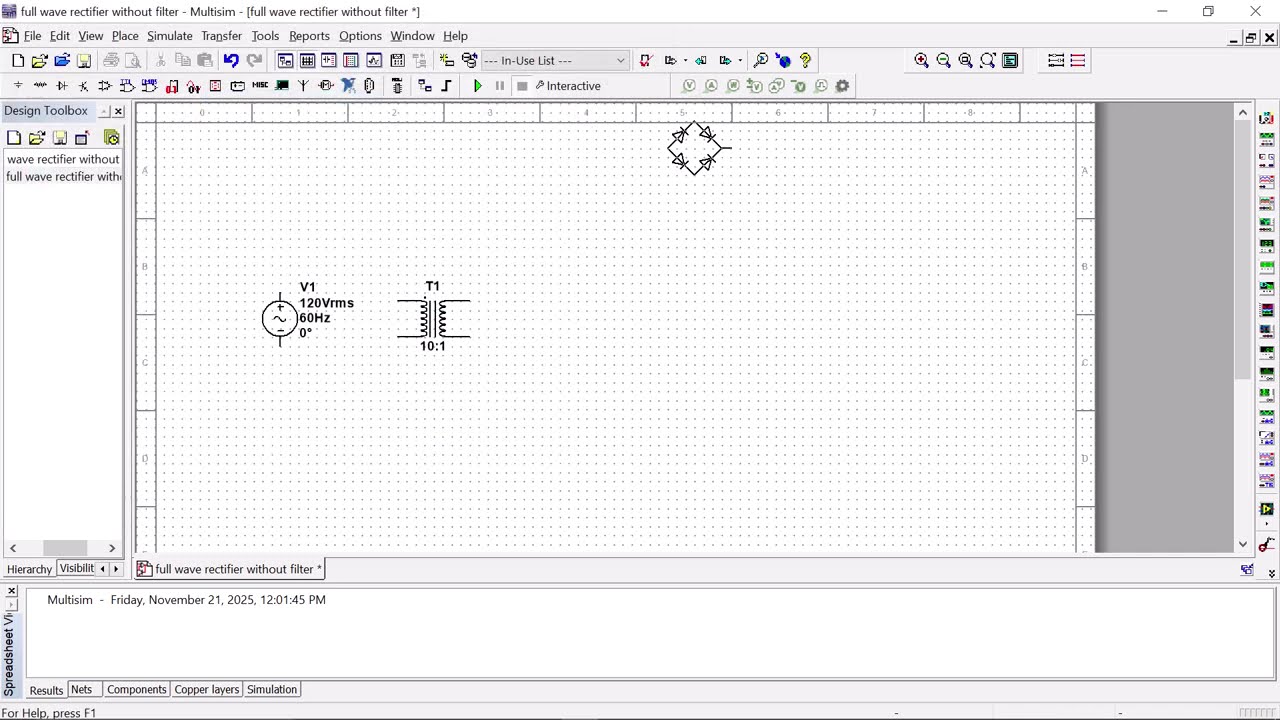
Task: Close the Spreadsheet view panel
Action: tap(11, 591)
